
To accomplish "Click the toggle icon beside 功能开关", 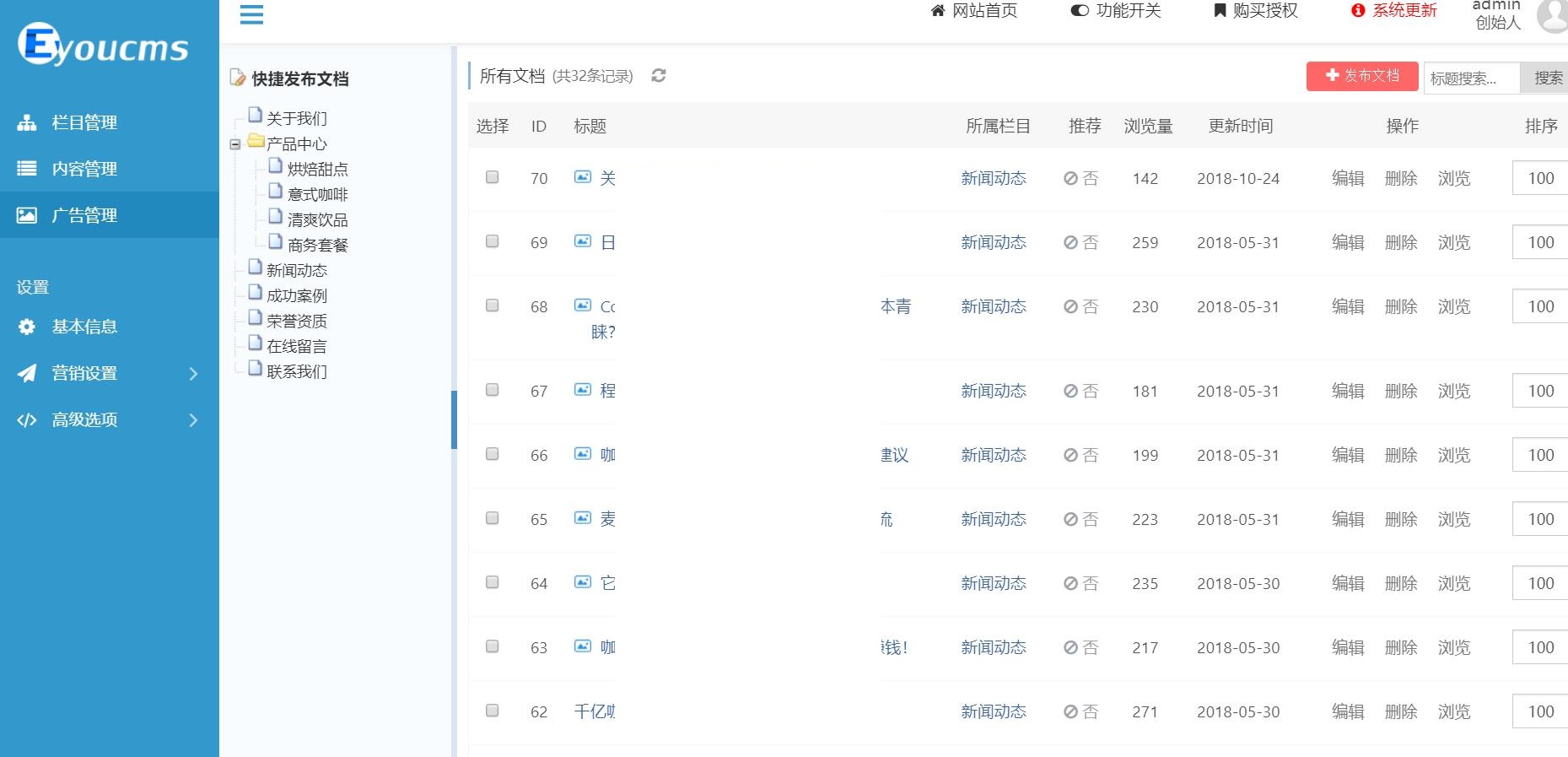I will tap(1080, 11).
